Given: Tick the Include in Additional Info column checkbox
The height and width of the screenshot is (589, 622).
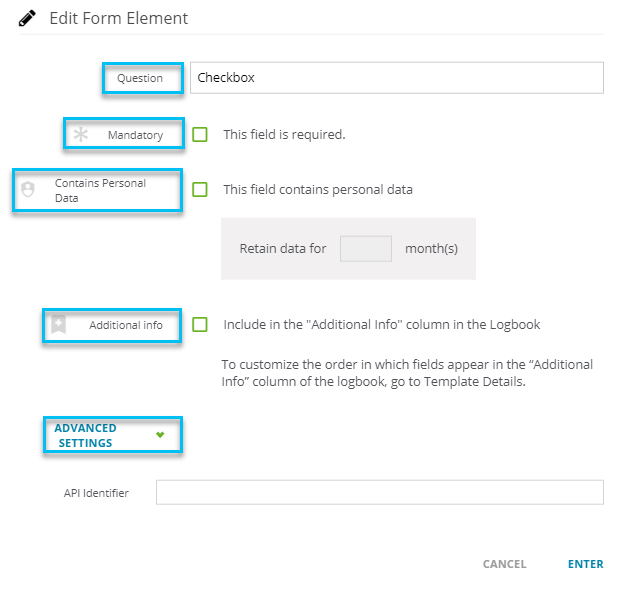Looking at the screenshot, I should coord(200,324).
